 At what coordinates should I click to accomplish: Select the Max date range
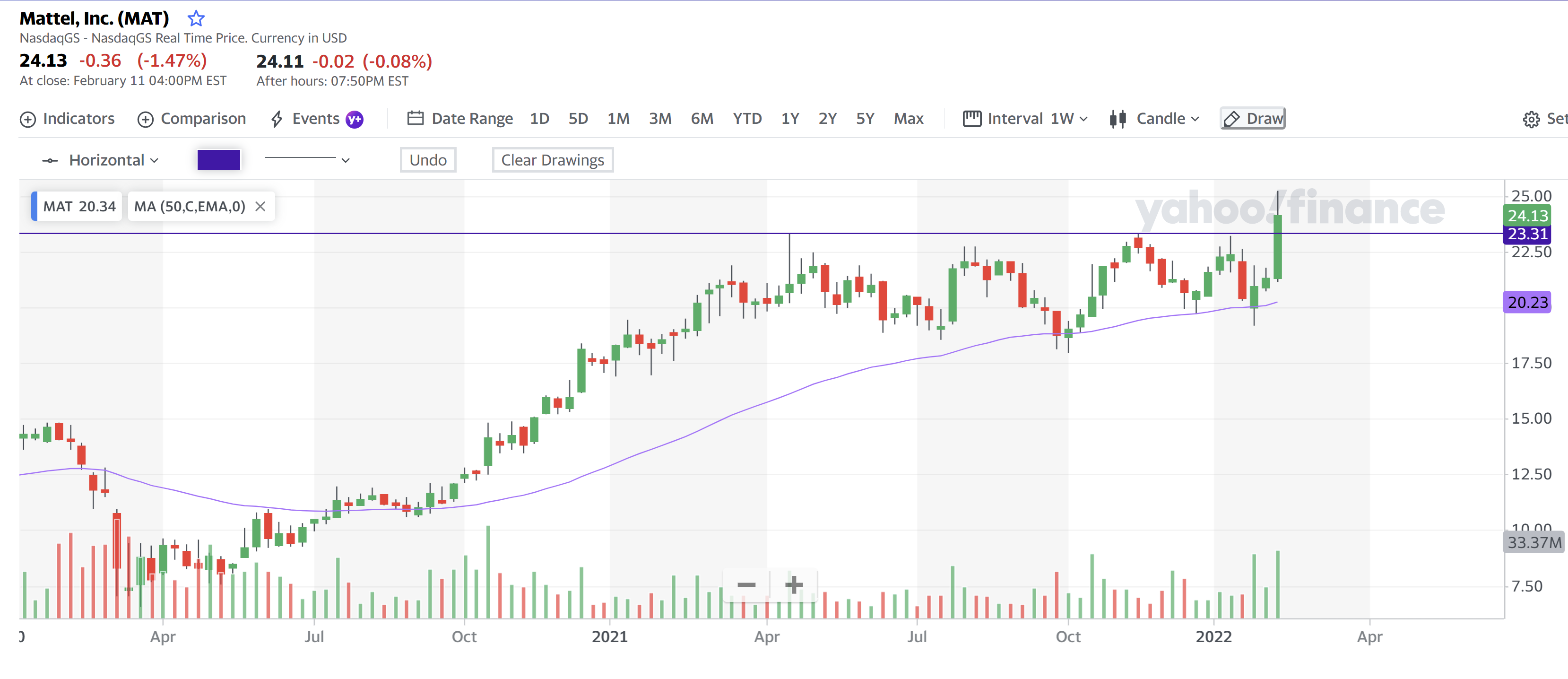(909, 119)
